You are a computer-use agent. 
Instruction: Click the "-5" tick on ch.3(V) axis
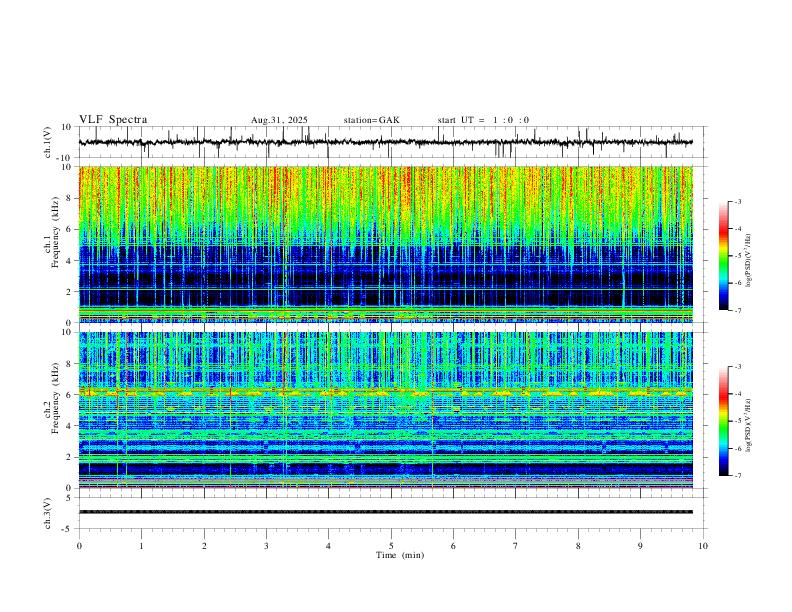(x=67, y=529)
